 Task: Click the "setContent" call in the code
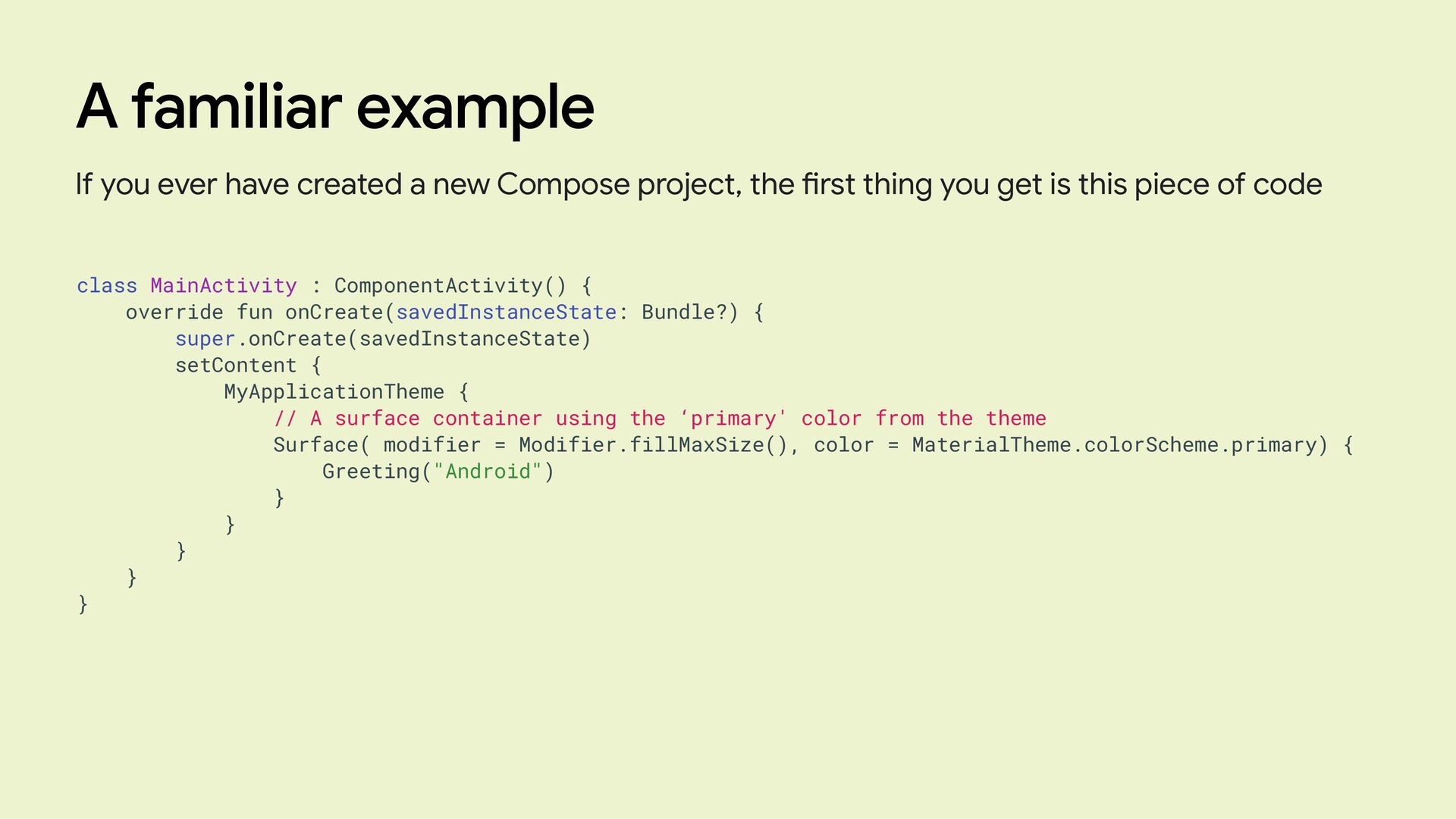click(x=236, y=366)
